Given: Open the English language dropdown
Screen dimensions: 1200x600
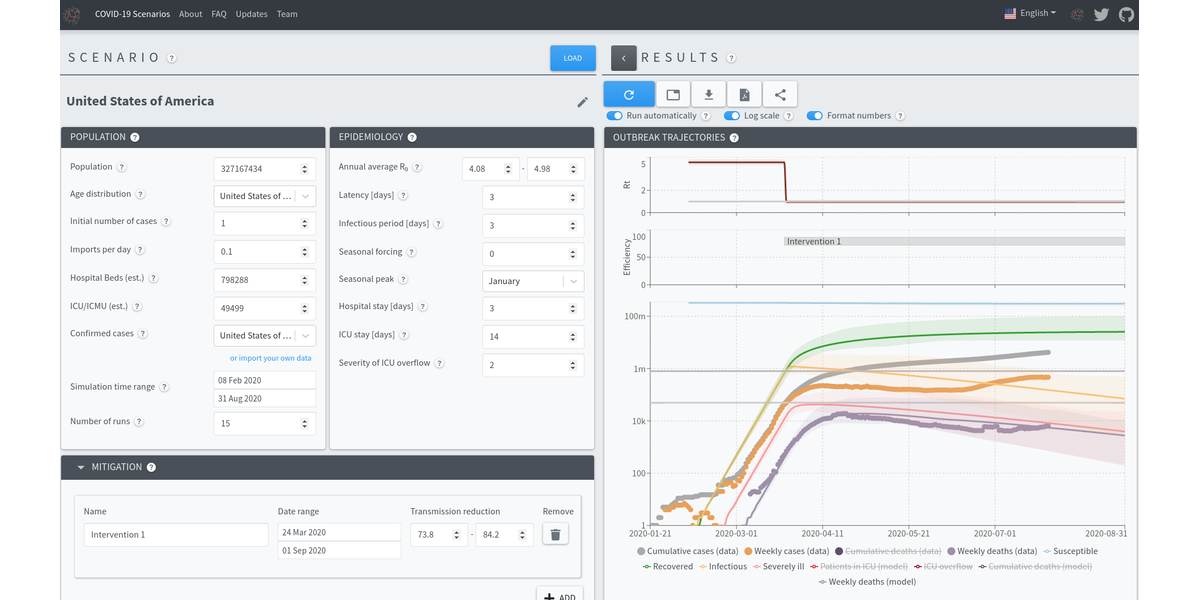Looking at the screenshot, I should (x=1029, y=14).
